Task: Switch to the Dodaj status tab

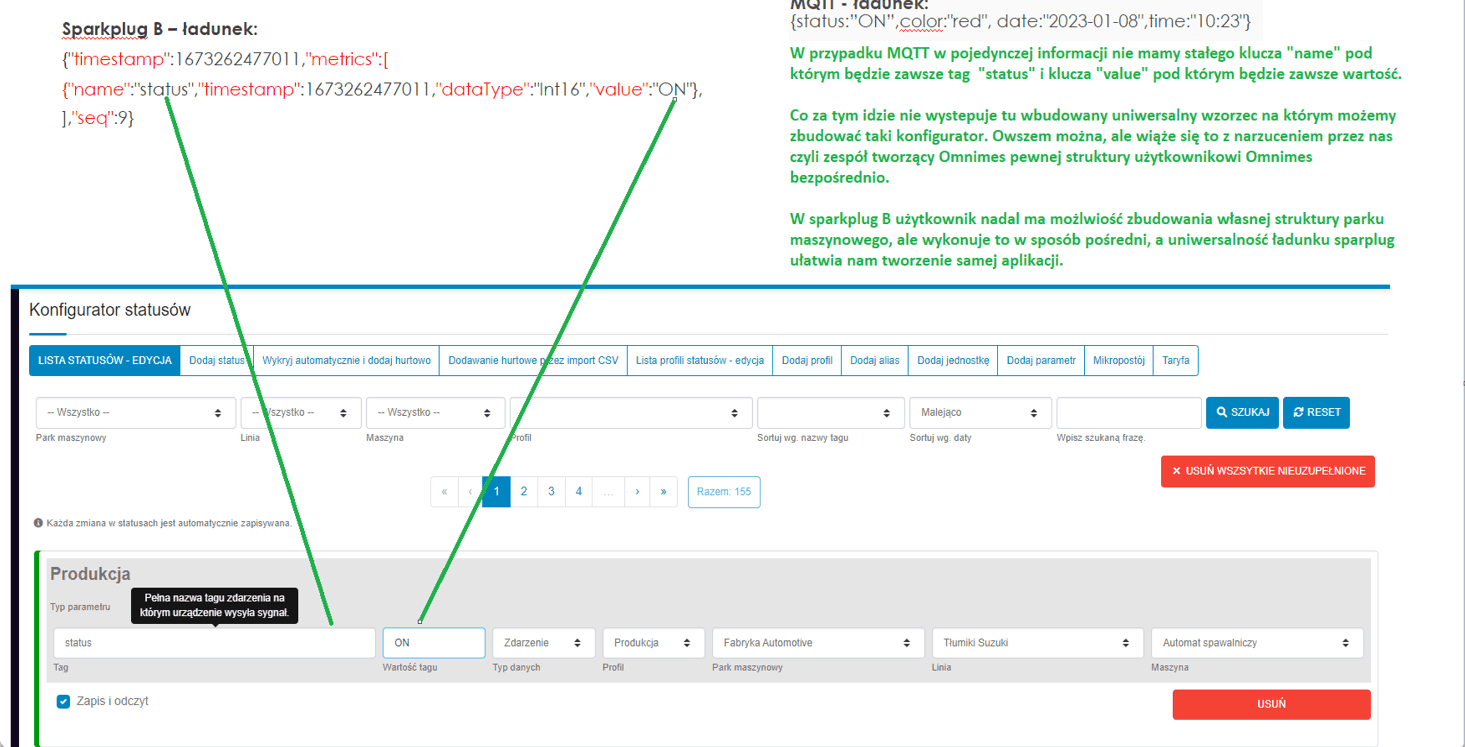Action: click(x=216, y=361)
